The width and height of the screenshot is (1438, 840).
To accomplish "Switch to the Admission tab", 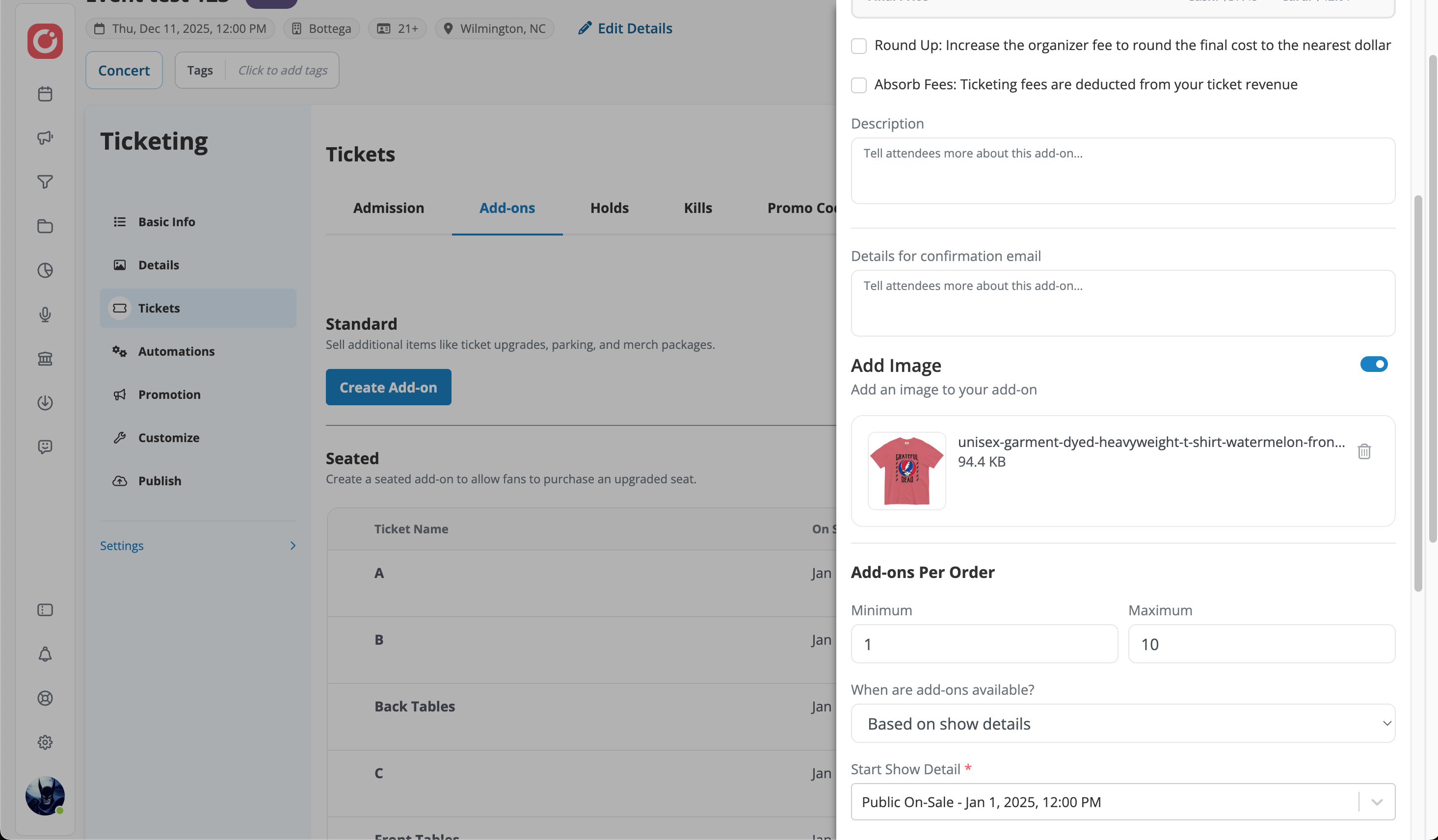I will 388,208.
